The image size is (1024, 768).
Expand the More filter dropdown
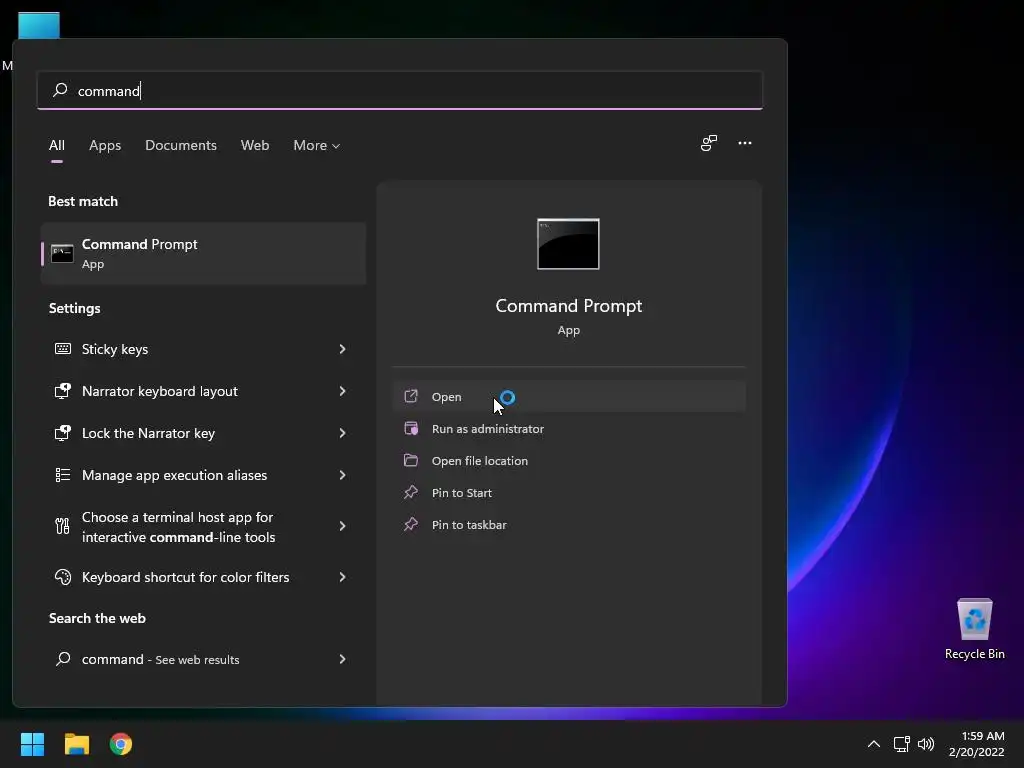317,145
